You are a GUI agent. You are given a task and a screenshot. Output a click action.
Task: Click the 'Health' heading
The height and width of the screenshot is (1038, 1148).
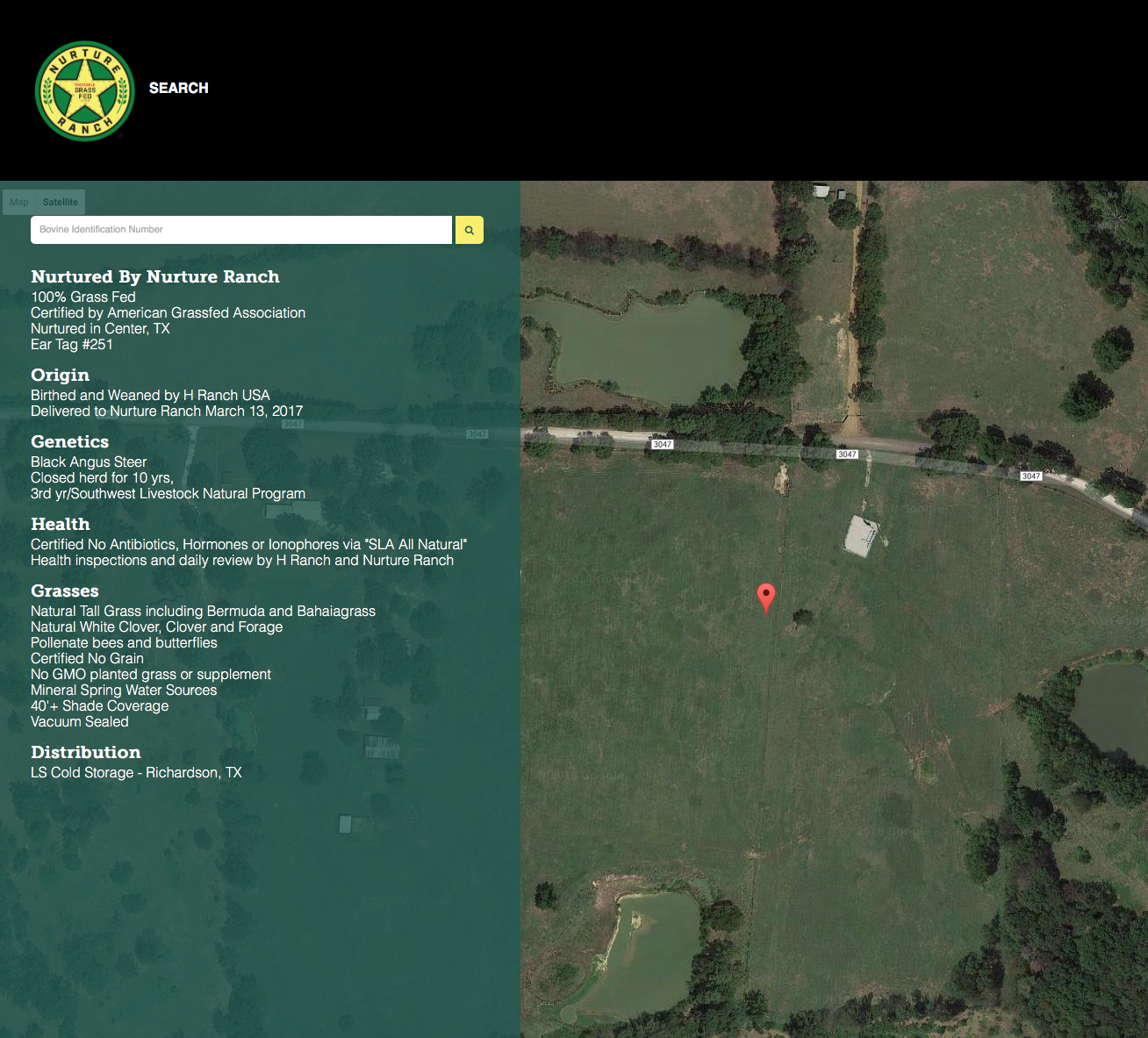tap(61, 525)
